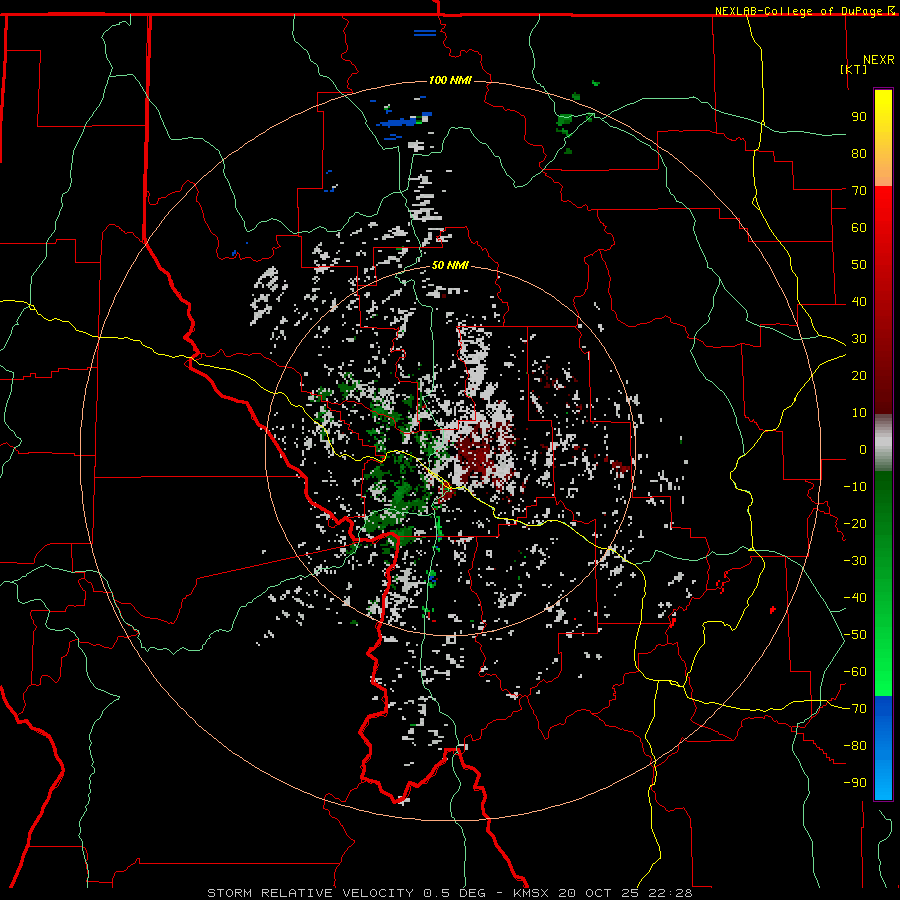Click the -20 value on the velocity scale
Screen dimensions: 900x900
(x=855, y=524)
